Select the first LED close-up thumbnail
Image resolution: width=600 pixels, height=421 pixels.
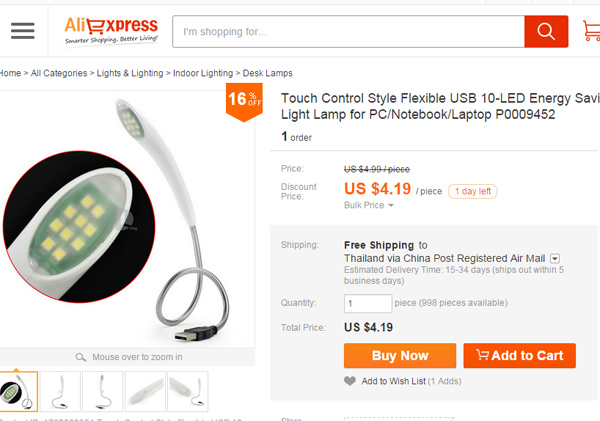[x=18, y=391]
